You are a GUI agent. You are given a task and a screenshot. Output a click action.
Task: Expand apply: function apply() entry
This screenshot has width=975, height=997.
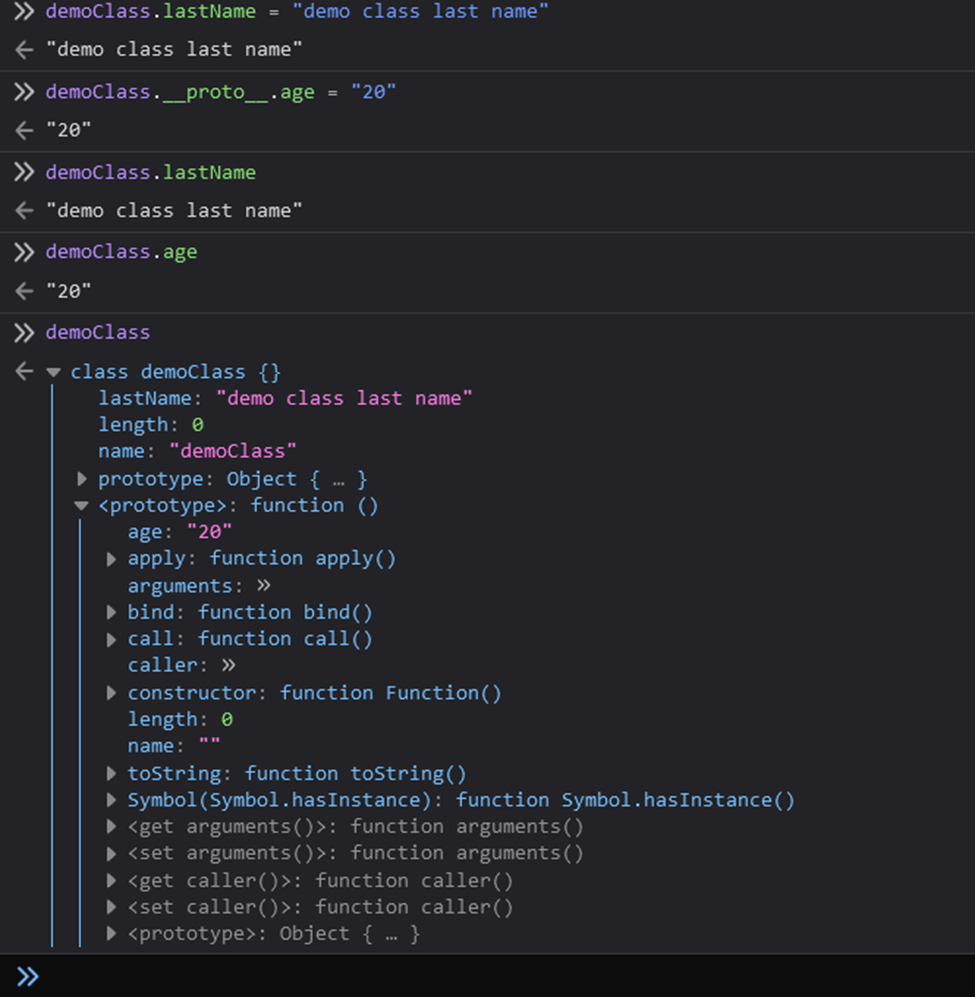tap(111, 559)
